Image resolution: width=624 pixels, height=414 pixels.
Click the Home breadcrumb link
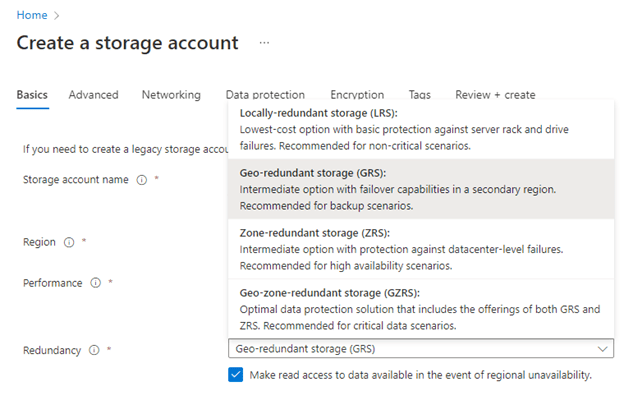[x=32, y=16]
